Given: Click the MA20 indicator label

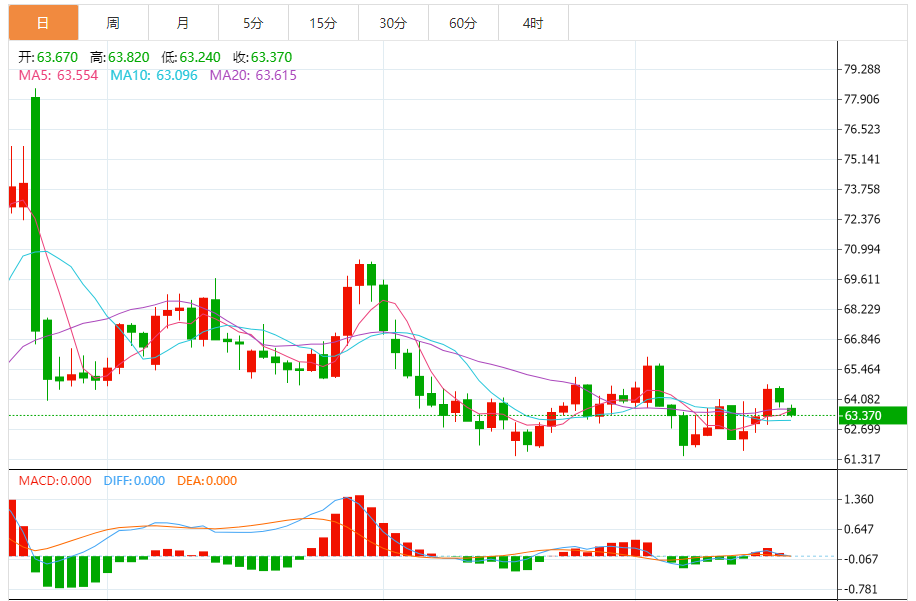Looking at the screenshot, I should [253, 75].
